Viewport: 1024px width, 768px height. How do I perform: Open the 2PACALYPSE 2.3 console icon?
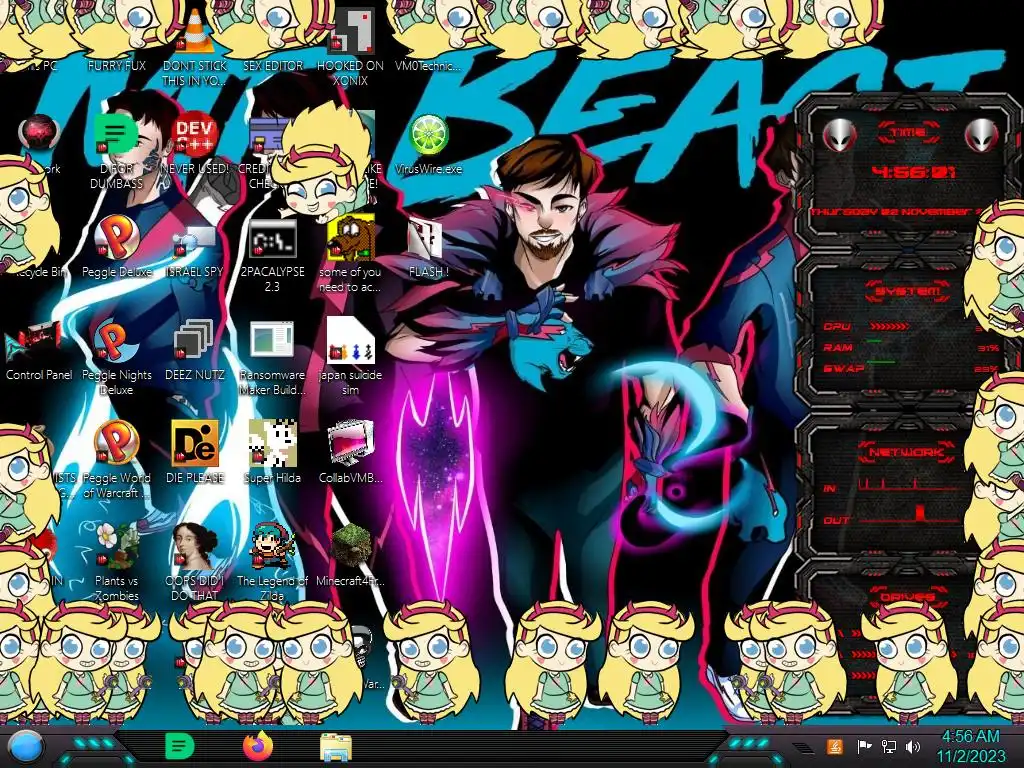[x=272, y=238]
